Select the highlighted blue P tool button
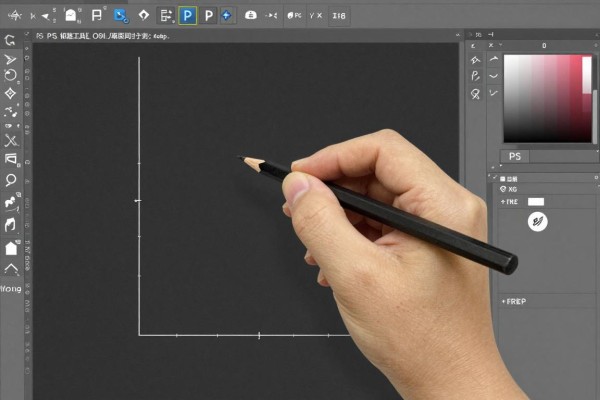This screenshot has width=600, height=400. click(x=188, y=16)
